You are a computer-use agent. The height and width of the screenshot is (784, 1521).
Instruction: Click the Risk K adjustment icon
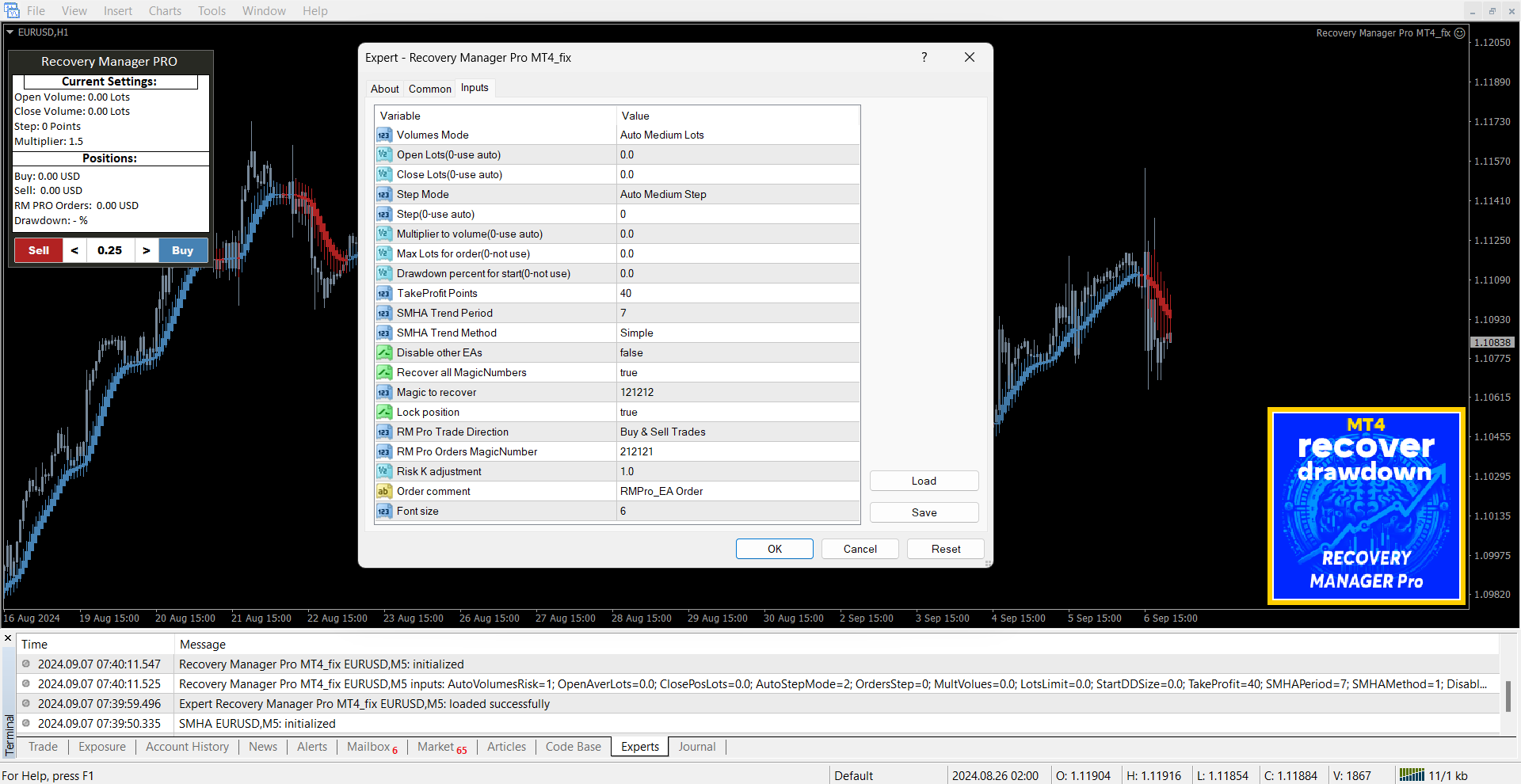tap(384, 472)
